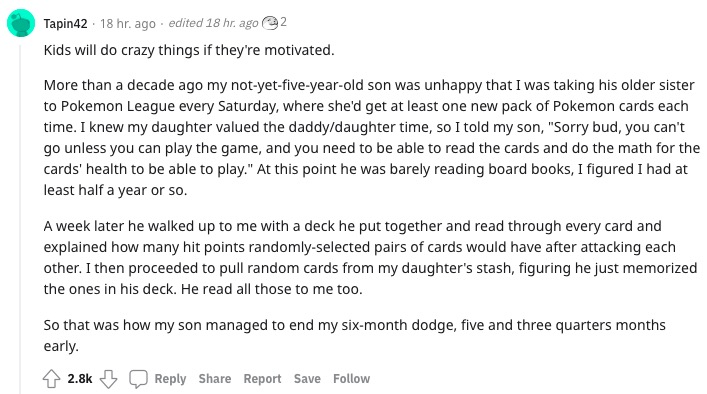Open the award icon next to edited time
This screenshot has height=394, width=707.
tap(270, 23)
